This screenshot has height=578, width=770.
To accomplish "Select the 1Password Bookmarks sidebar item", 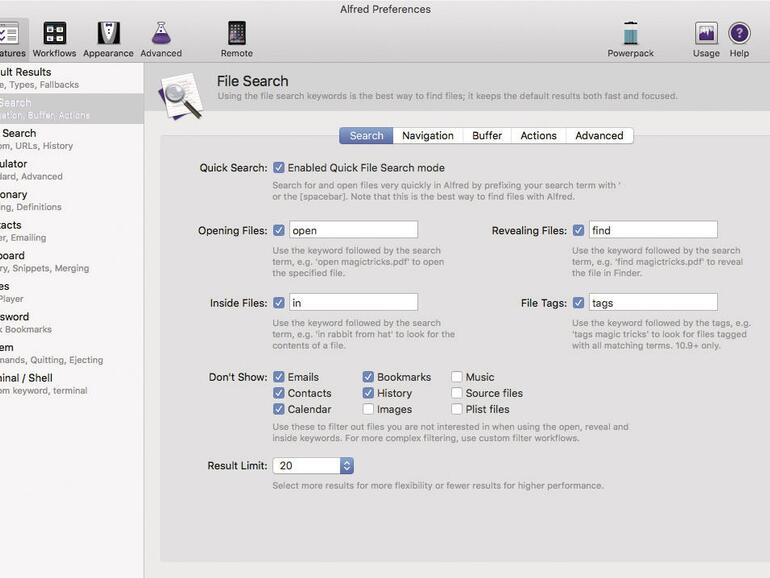I will coord(72,323).
